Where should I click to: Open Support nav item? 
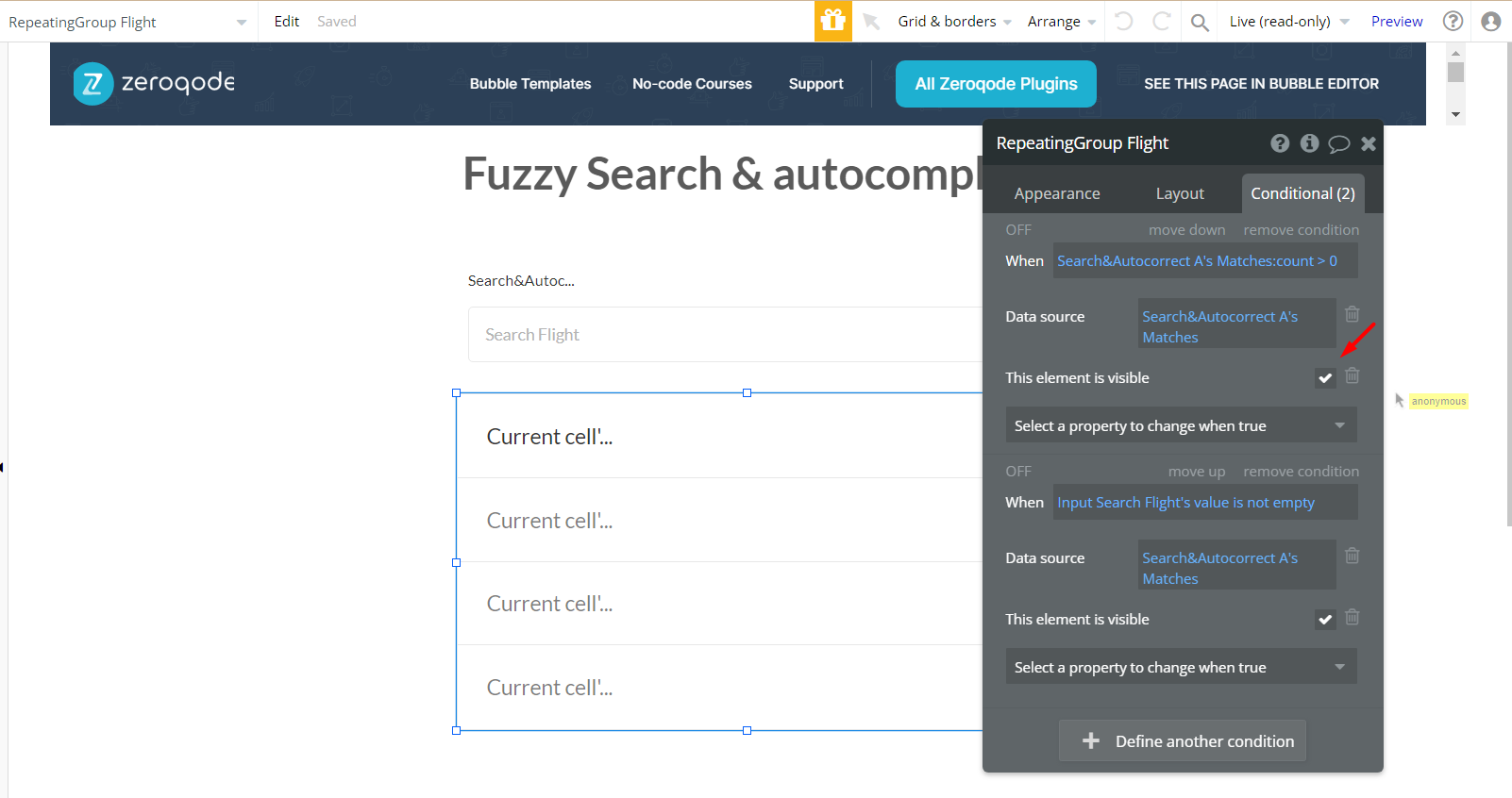[816, 84]
